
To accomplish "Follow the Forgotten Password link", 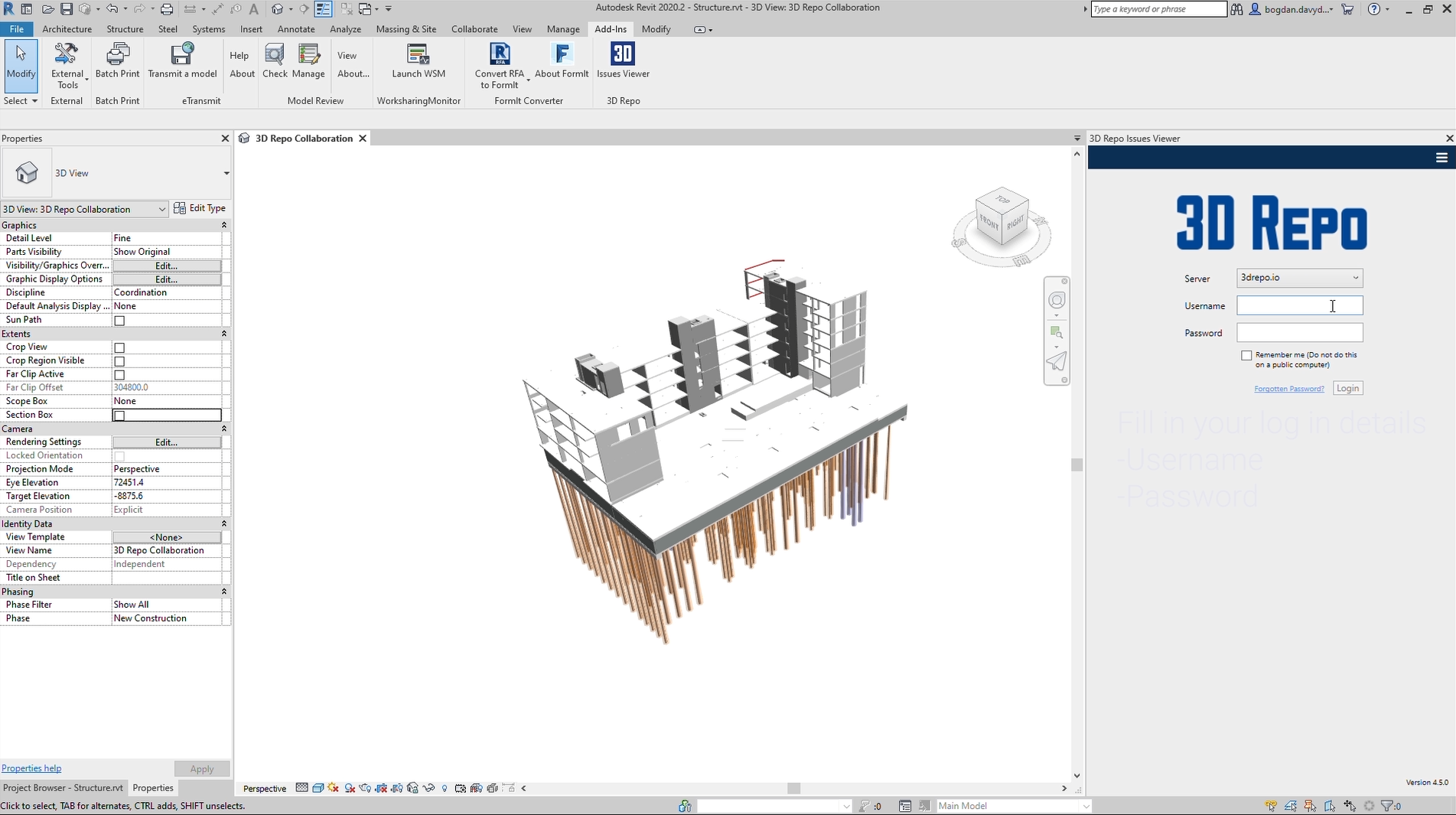I will [x=1288, y=389].
